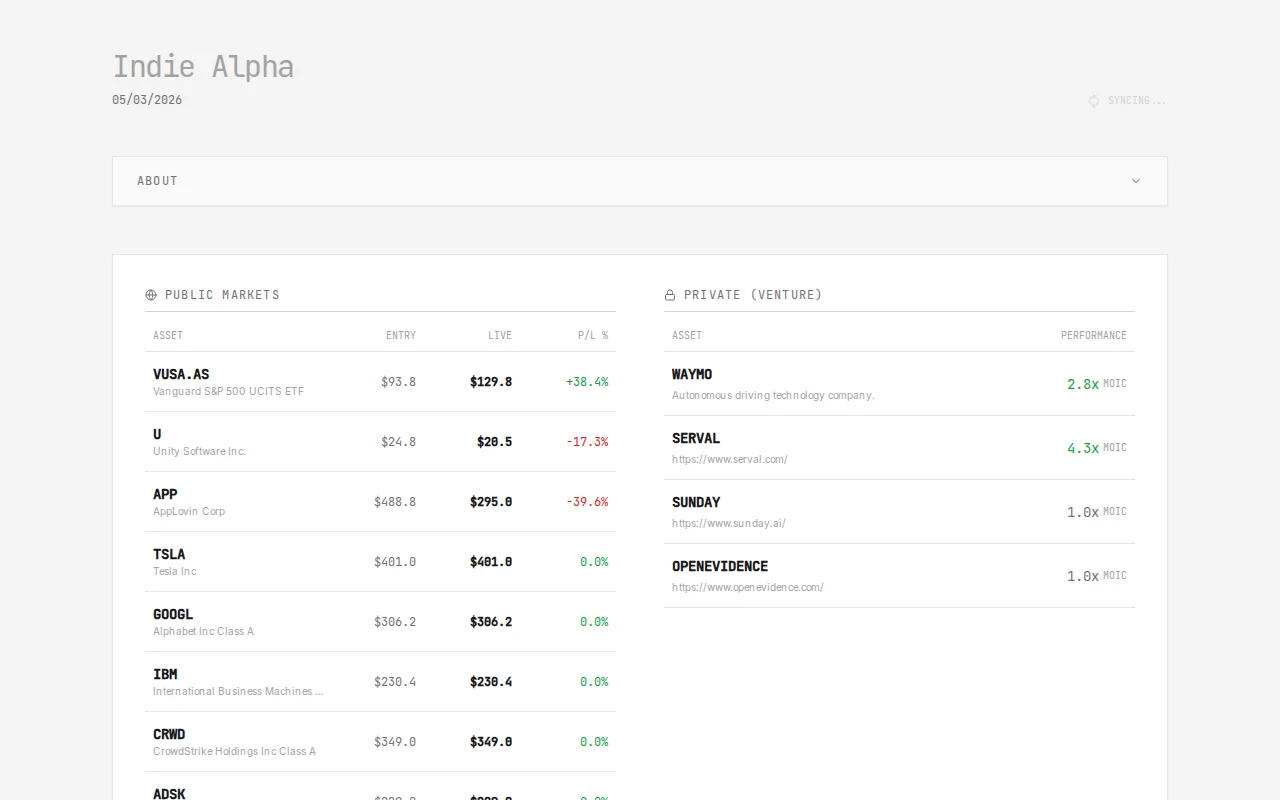Click the ASSET header in Public Markets
The width and height of the screenshot is (1280, 800).
pyautogui.click(x=168, y=335)
